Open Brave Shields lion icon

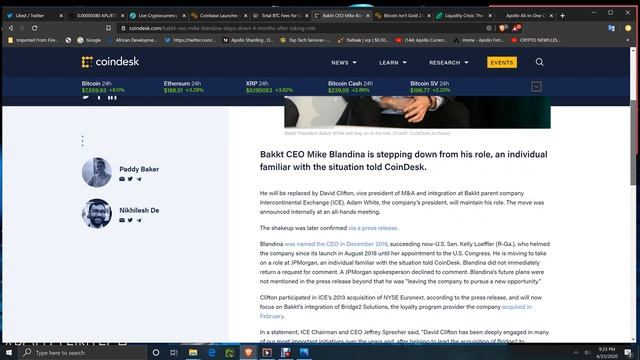point(502,28)
